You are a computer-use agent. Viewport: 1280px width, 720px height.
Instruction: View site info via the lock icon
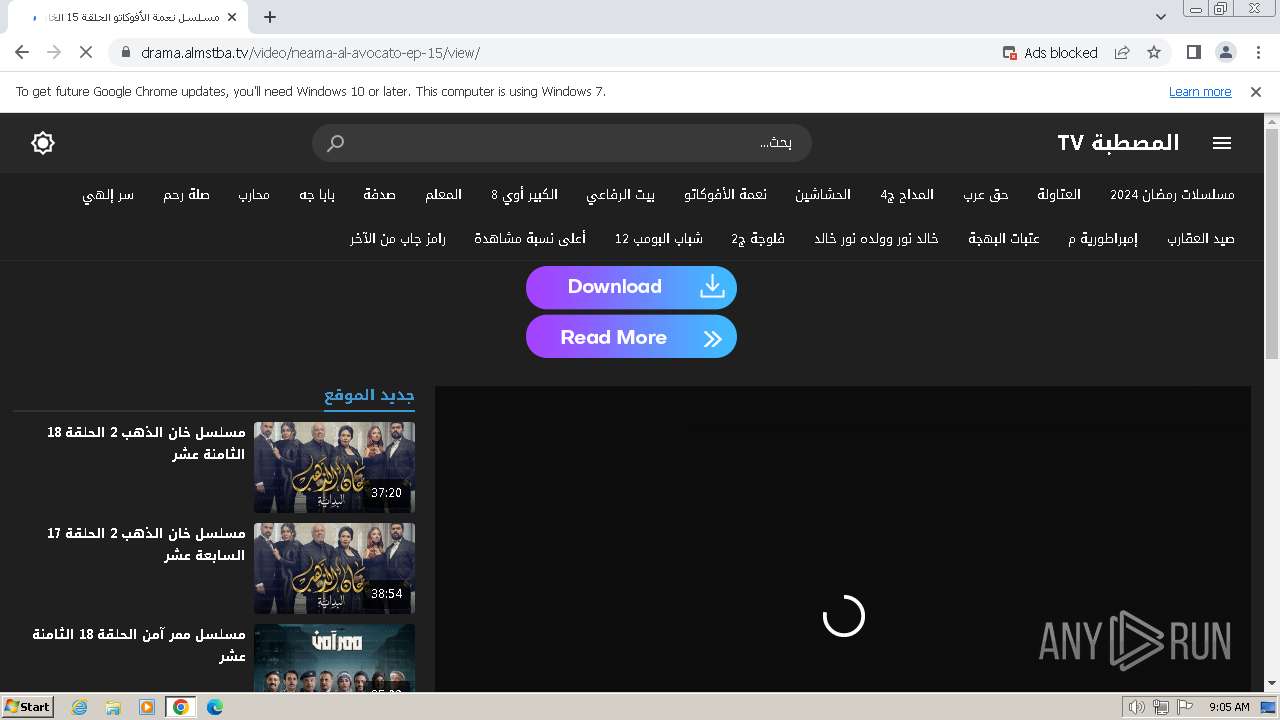pyautogui.click(x=125, y=52)
